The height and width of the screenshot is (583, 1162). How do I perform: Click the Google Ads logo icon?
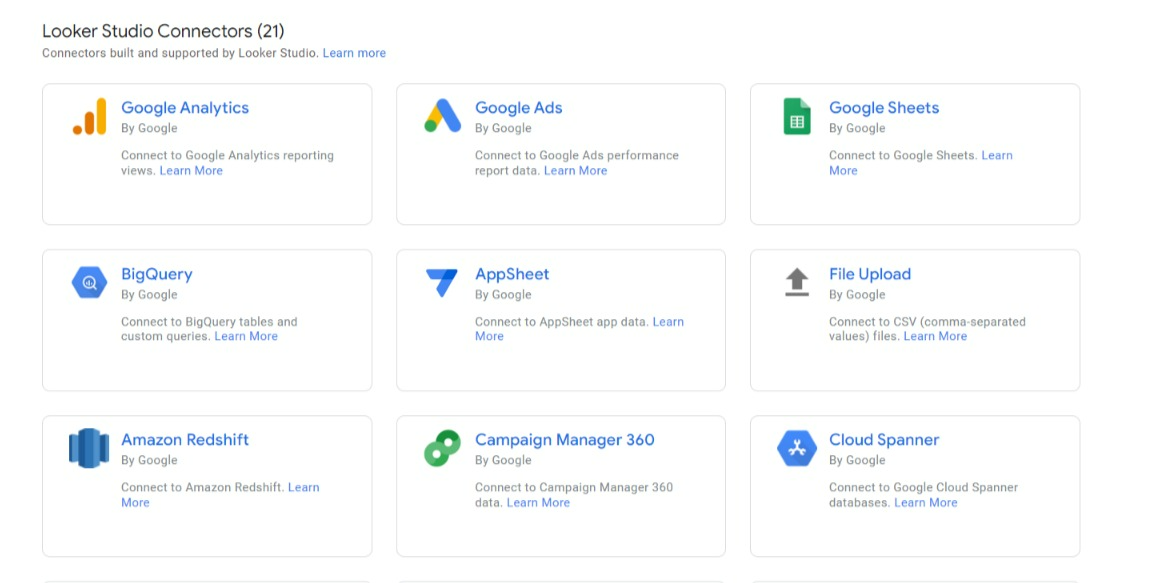(x=442, y=117)
